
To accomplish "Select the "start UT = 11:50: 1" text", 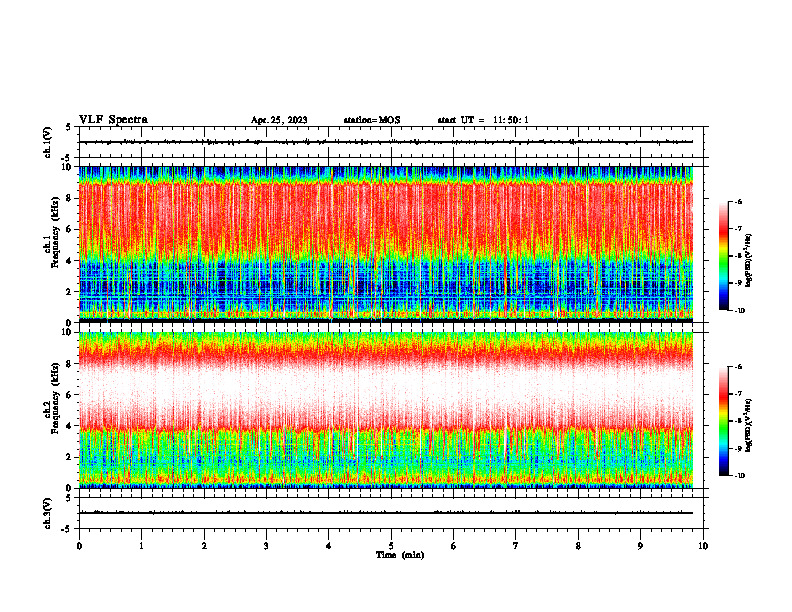I will [483, 120].
